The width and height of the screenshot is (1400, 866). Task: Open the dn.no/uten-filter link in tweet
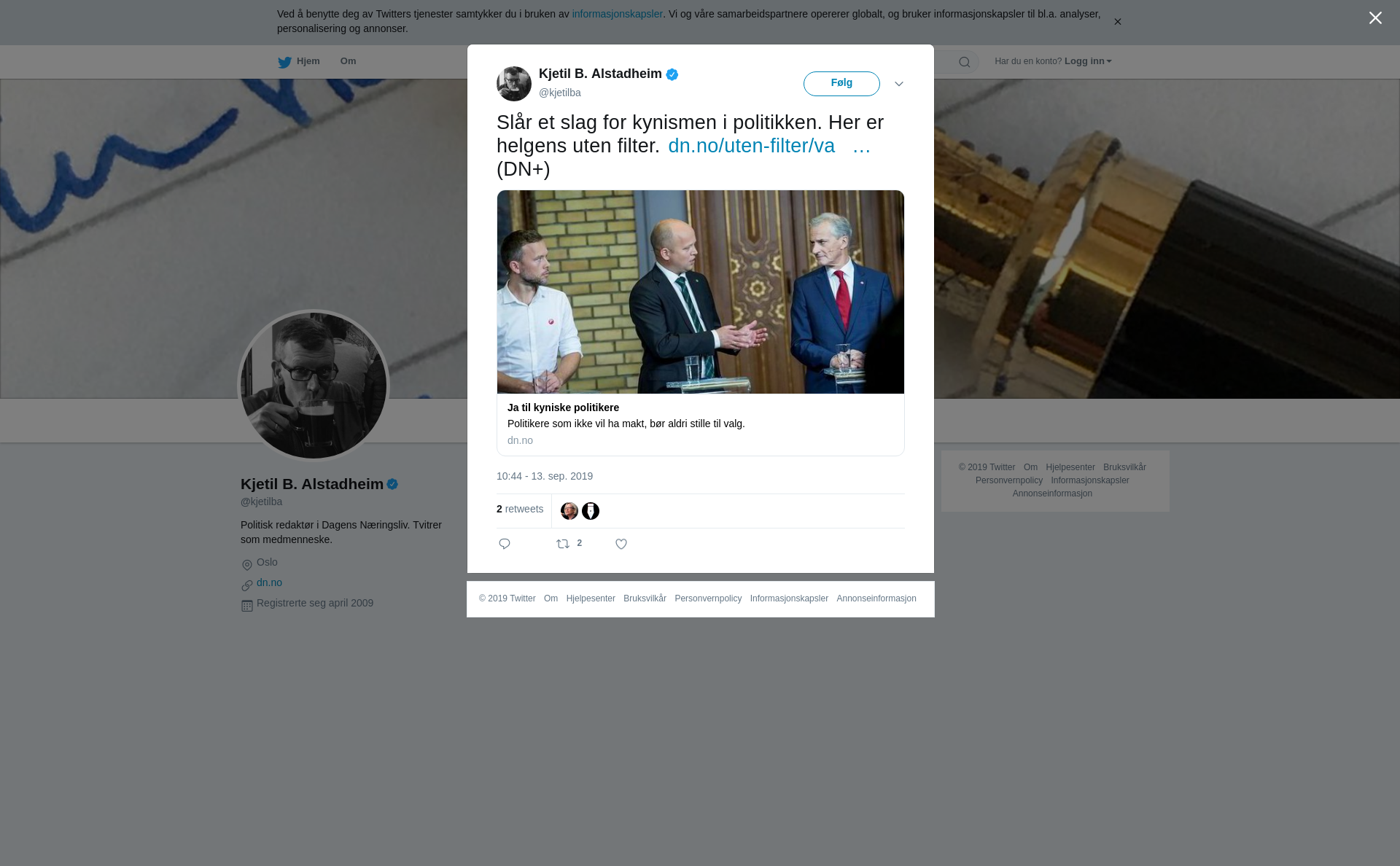pyautogui.click(x=752, y=146)
